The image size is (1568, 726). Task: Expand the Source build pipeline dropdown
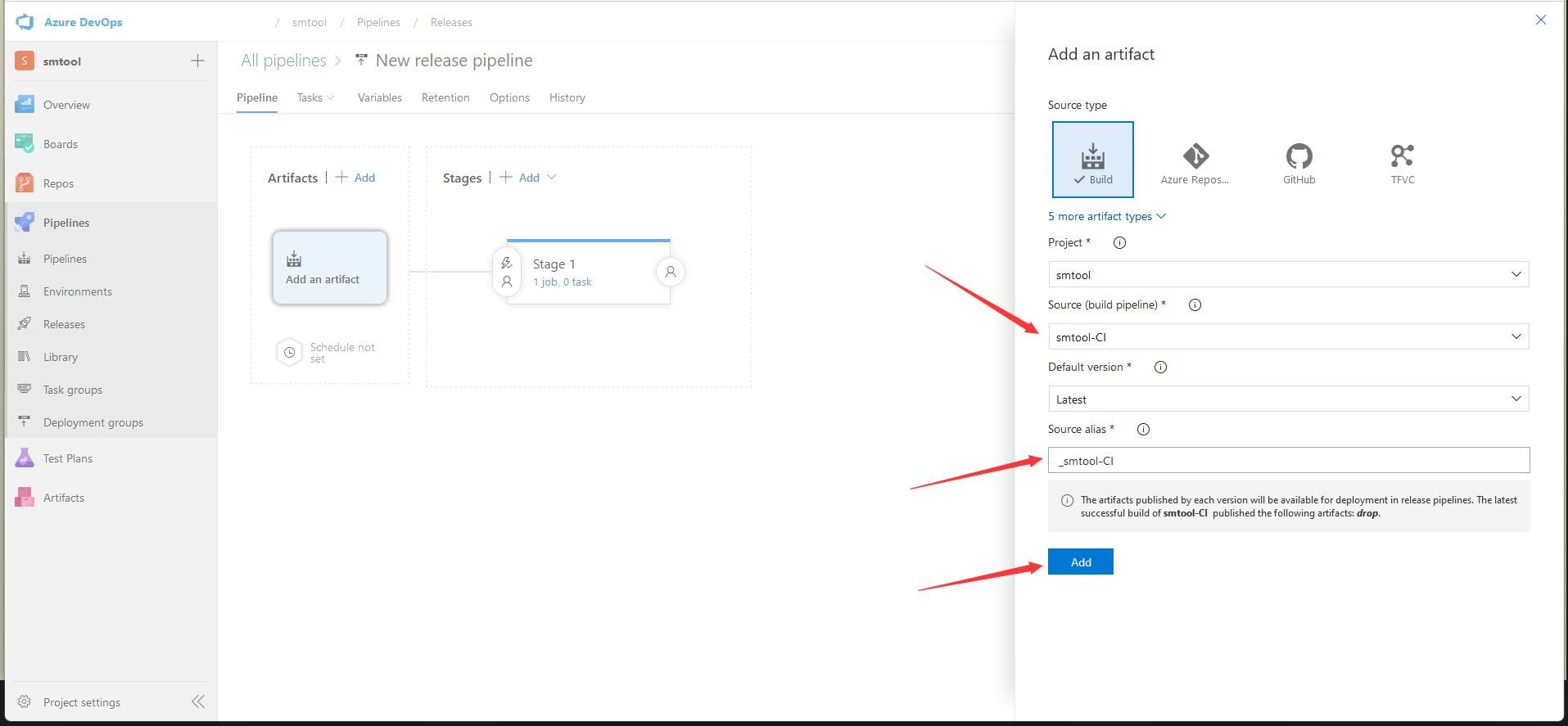pos(1288,337)
